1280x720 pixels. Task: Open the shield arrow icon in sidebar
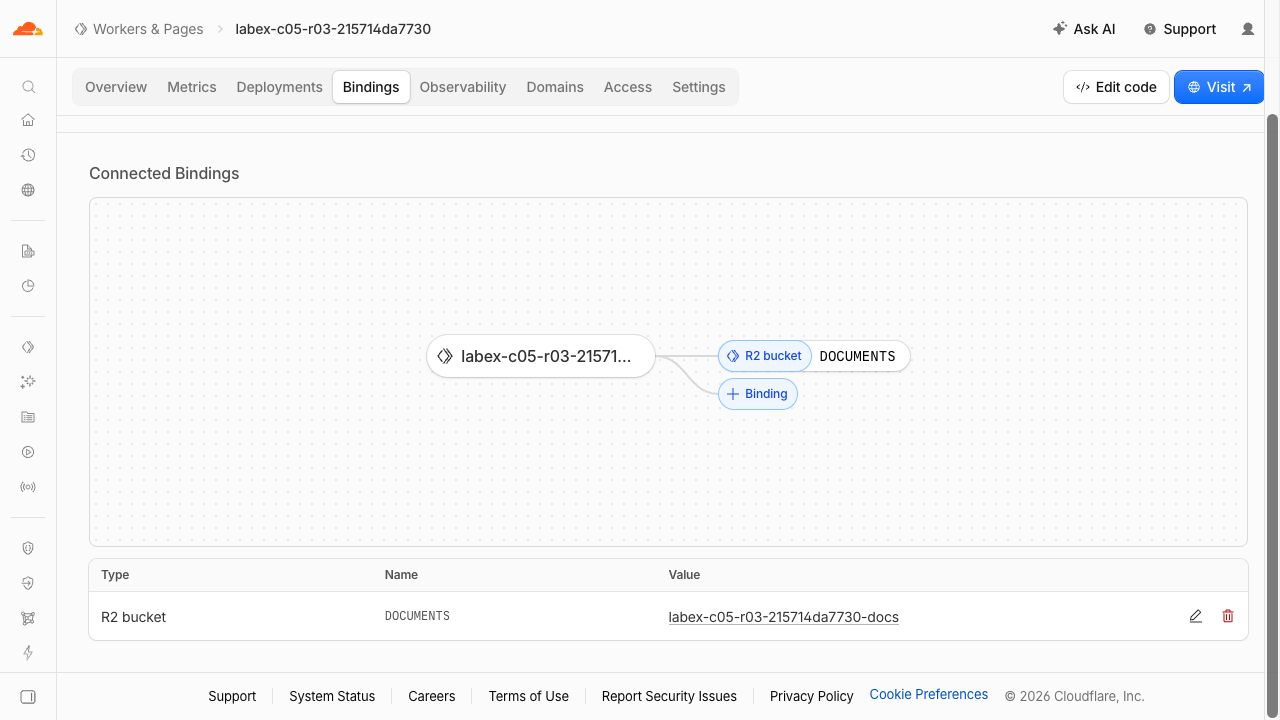coord(28,583)
